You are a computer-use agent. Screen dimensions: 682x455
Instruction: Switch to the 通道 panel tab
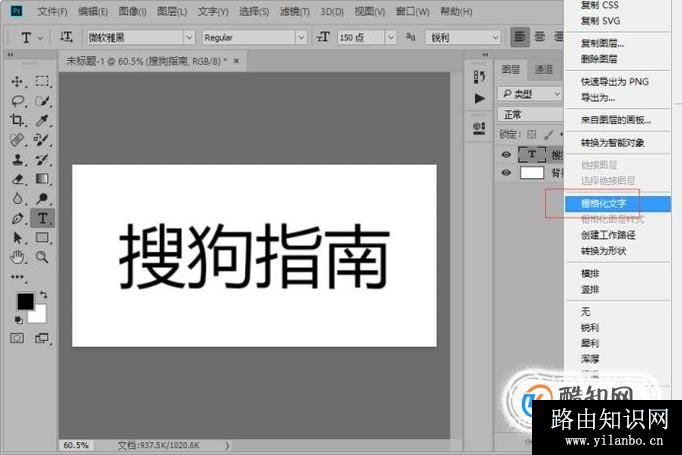point(543,69)
